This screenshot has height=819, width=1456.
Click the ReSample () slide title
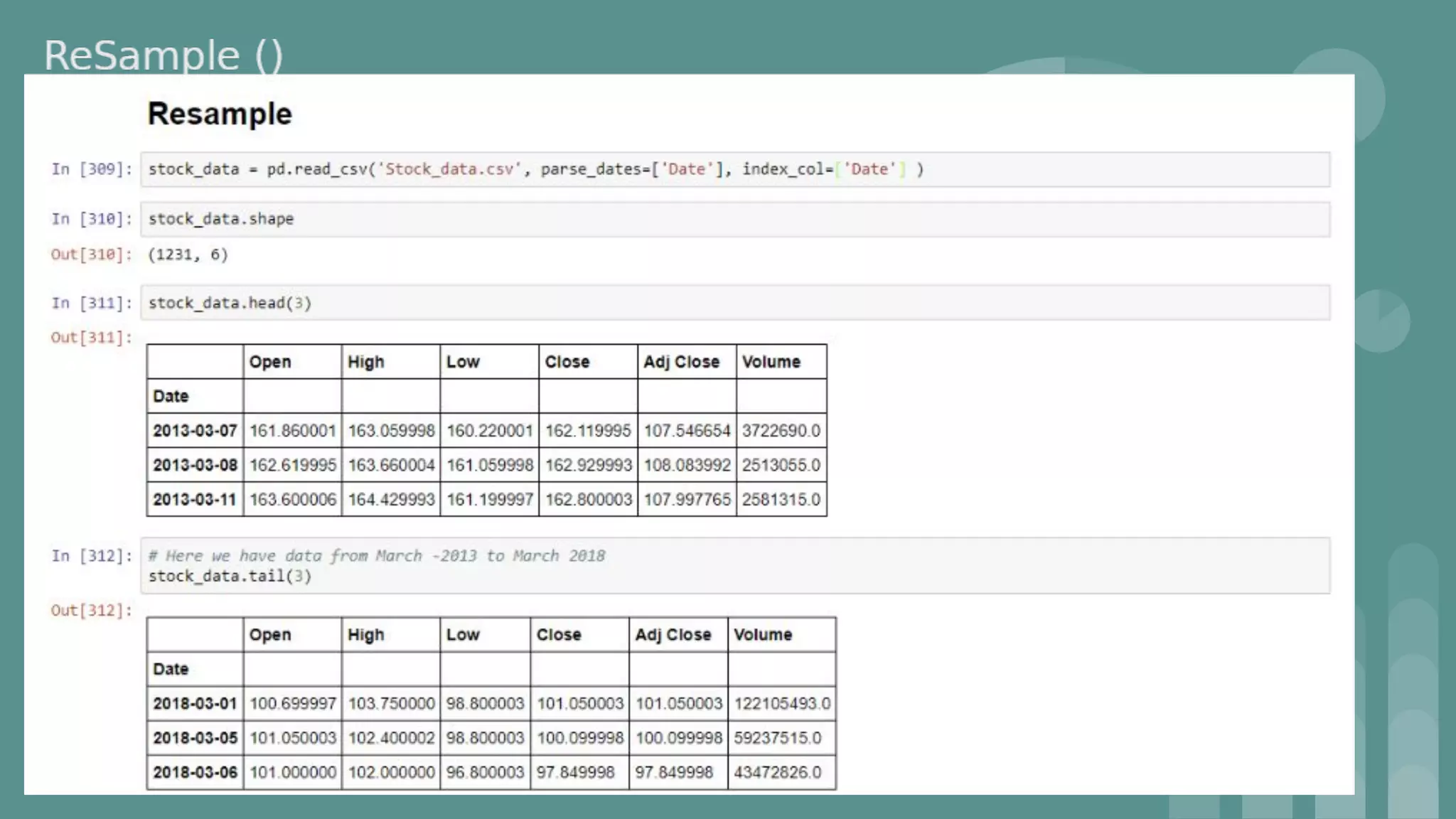point(164,55)
